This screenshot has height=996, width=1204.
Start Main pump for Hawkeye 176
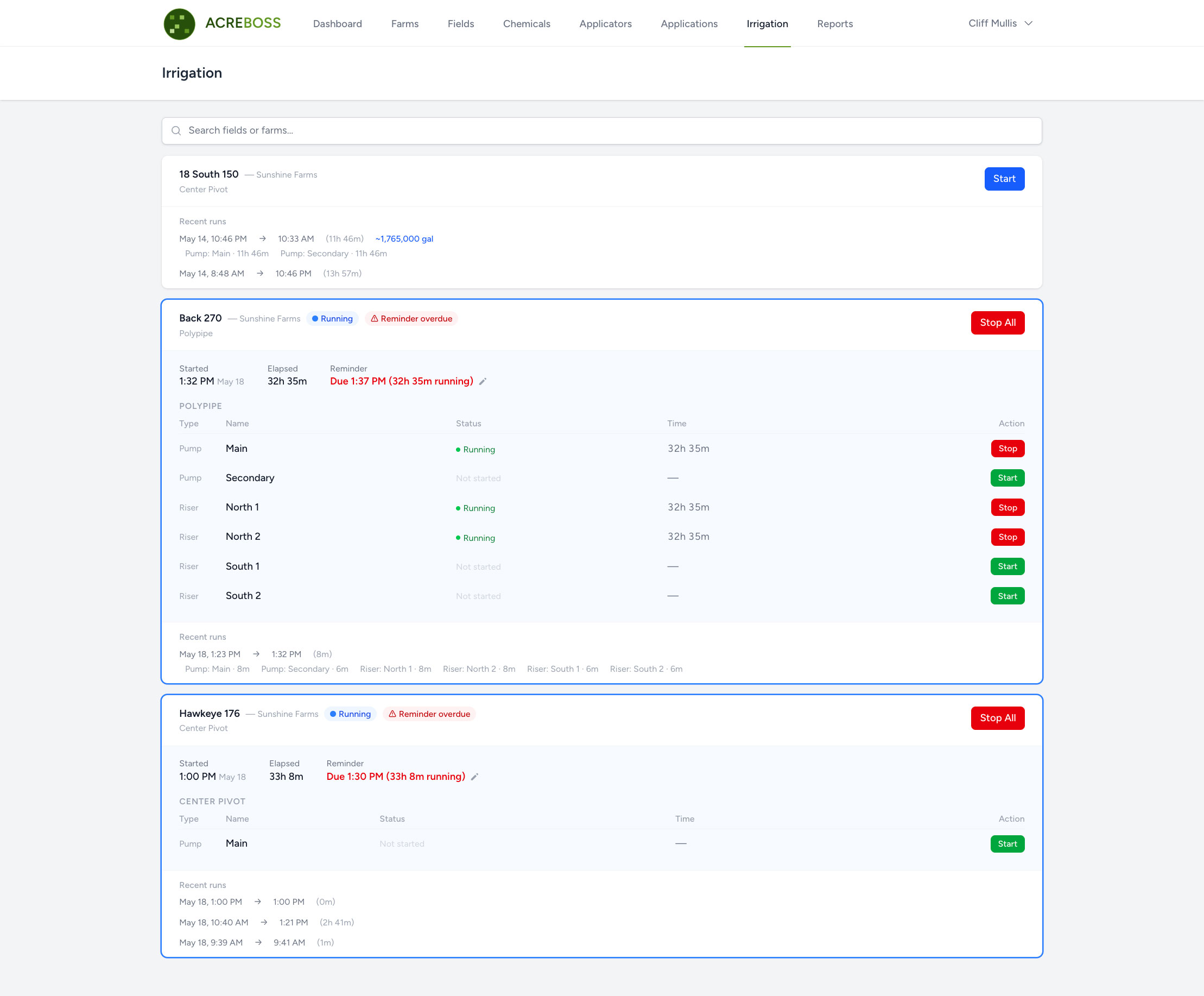click(x=1007, y=844)
